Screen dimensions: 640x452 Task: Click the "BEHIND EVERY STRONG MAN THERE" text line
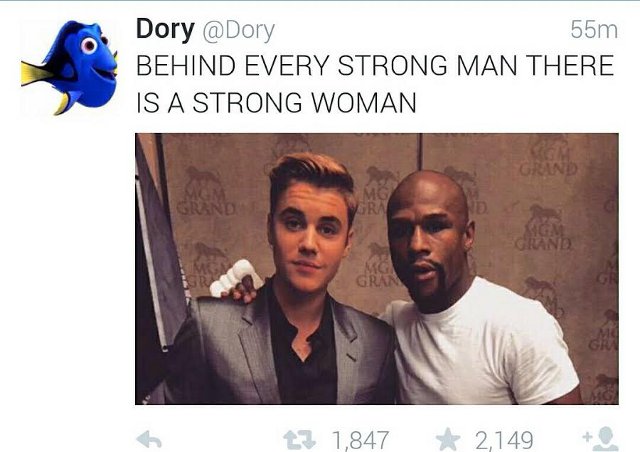375,65
